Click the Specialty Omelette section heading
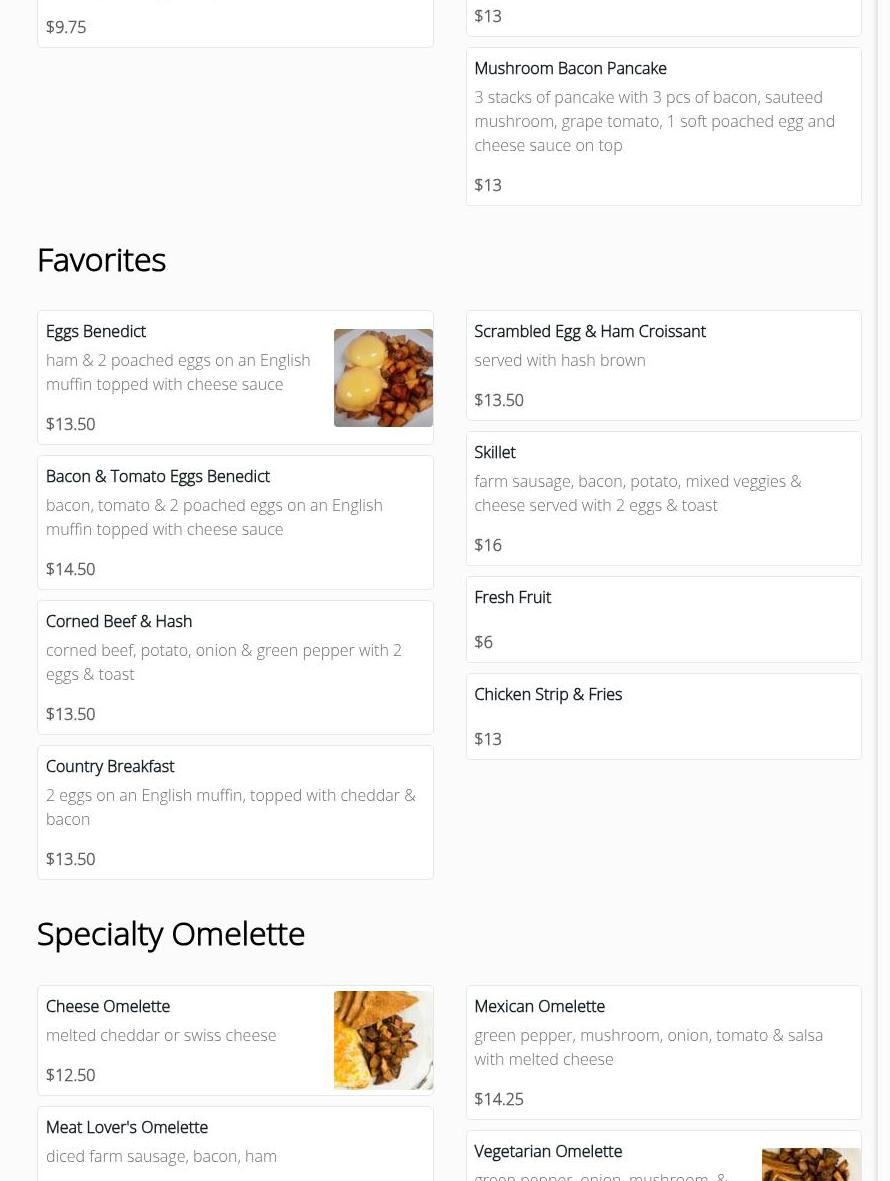890x1181 pixels. pos(171,934)
